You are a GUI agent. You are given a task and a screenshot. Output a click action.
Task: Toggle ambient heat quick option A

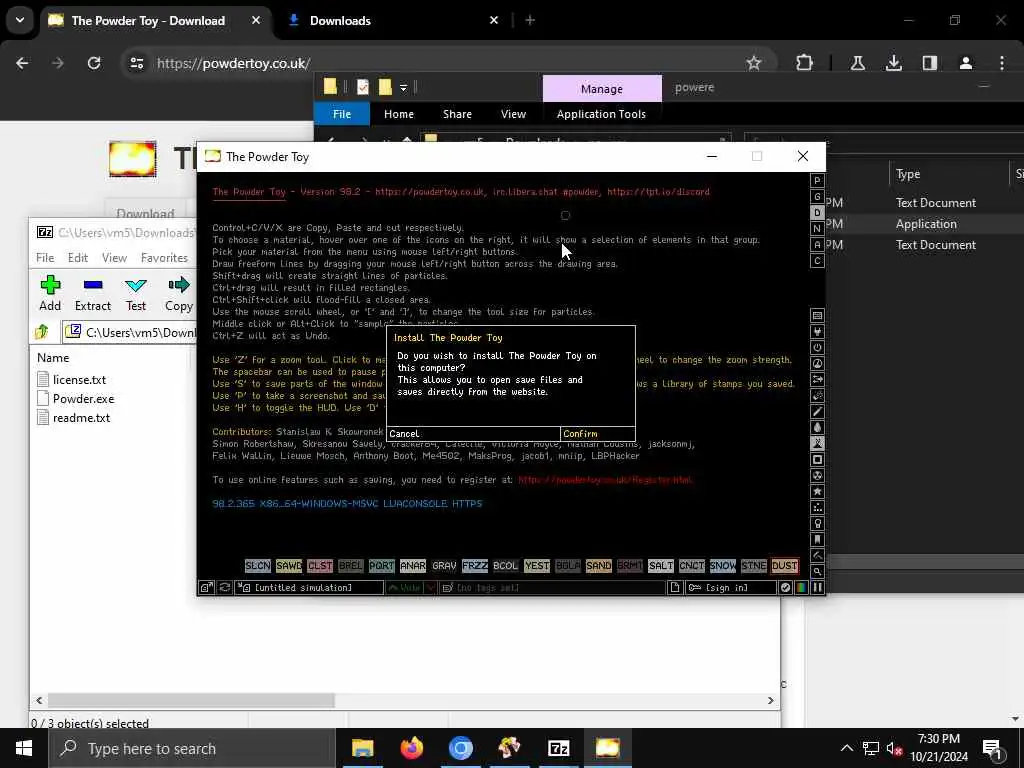pyautogui.click(x=817, y=244)
